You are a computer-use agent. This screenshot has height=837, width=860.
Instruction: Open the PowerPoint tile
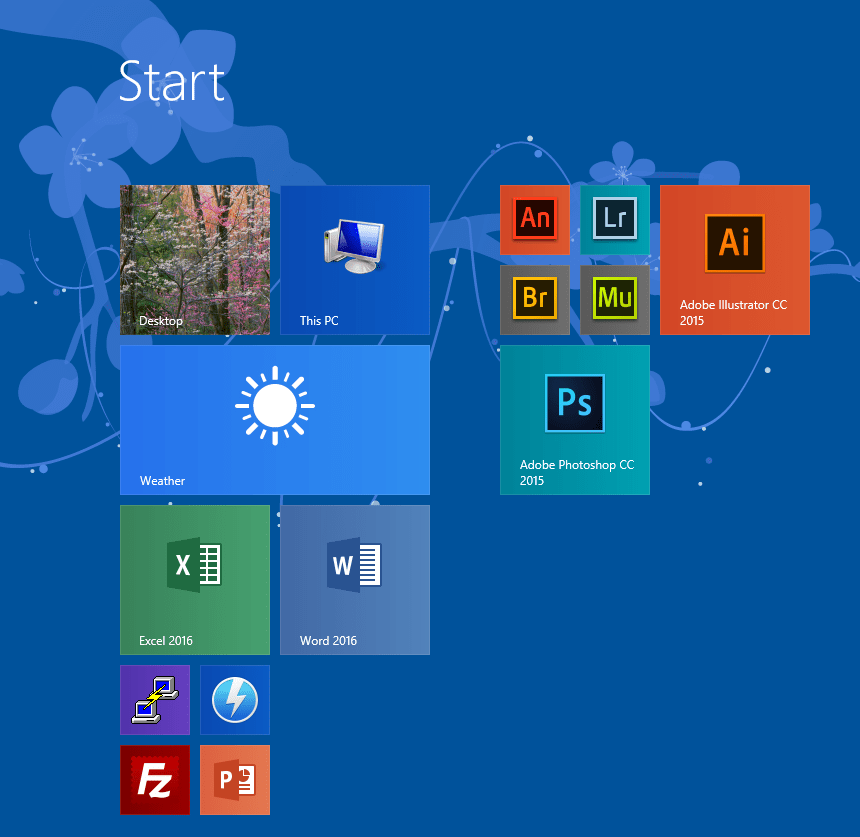coord(234,779)
